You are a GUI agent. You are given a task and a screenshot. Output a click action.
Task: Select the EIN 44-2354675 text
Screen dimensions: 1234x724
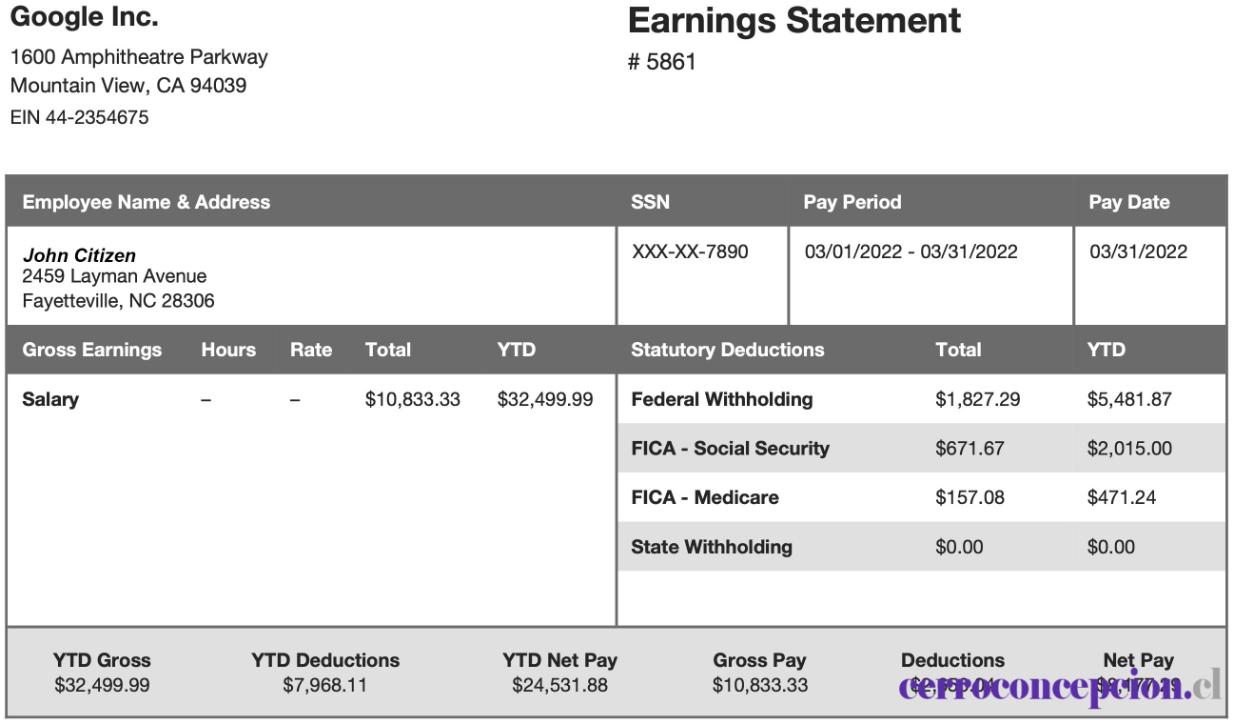pyautogui.click(x=79, y=118)
